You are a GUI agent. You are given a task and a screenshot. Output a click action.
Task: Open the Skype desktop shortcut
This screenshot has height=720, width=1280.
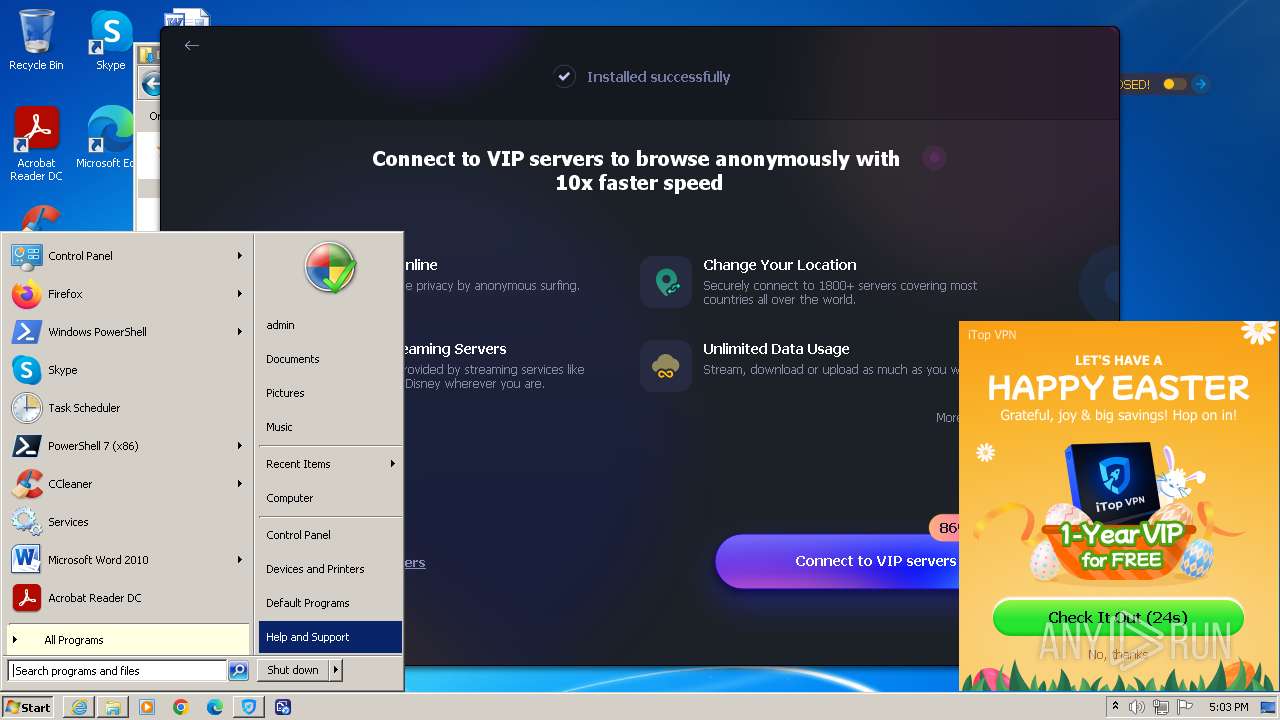111,40
